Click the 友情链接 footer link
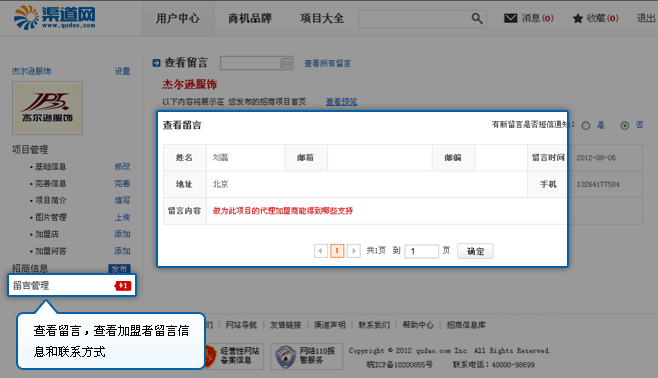 (285, 325)
